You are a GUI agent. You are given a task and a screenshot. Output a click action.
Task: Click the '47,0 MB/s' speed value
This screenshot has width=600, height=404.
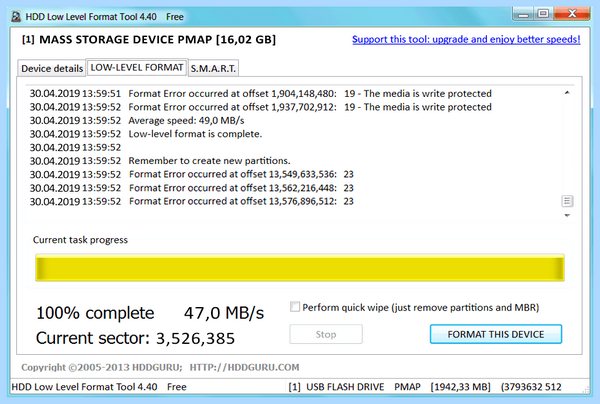224,313
